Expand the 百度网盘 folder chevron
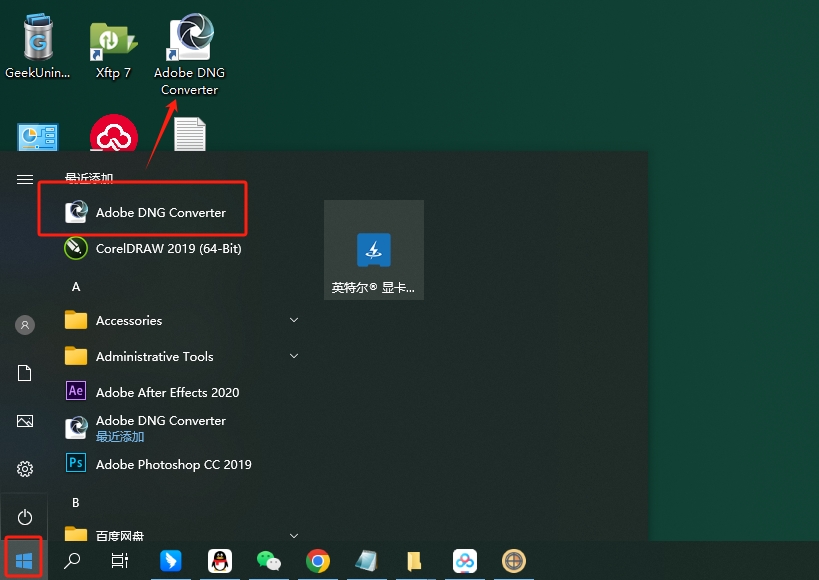This screenshot has width=819, height=580. tap(294, 536)
